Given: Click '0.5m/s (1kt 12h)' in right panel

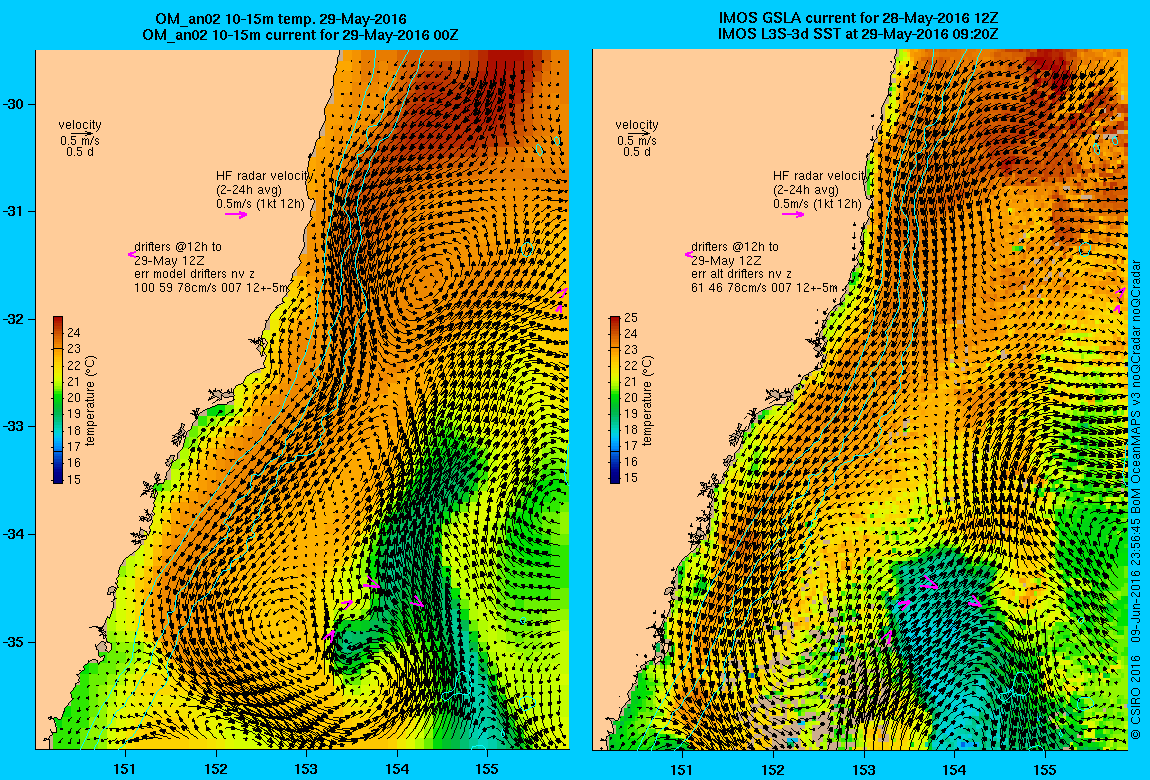Looking at the screenshot, I should (817, 204).
